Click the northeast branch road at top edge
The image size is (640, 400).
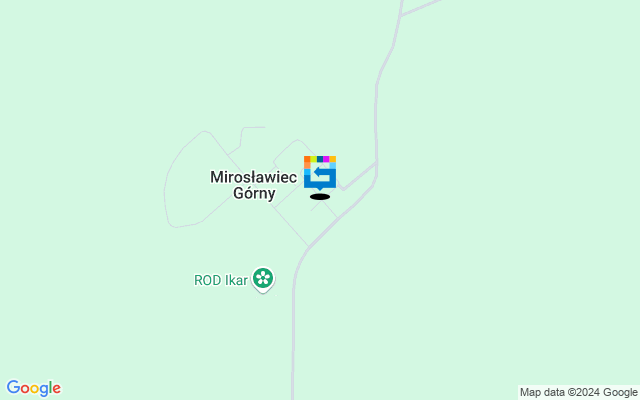[x=421, y=7]
